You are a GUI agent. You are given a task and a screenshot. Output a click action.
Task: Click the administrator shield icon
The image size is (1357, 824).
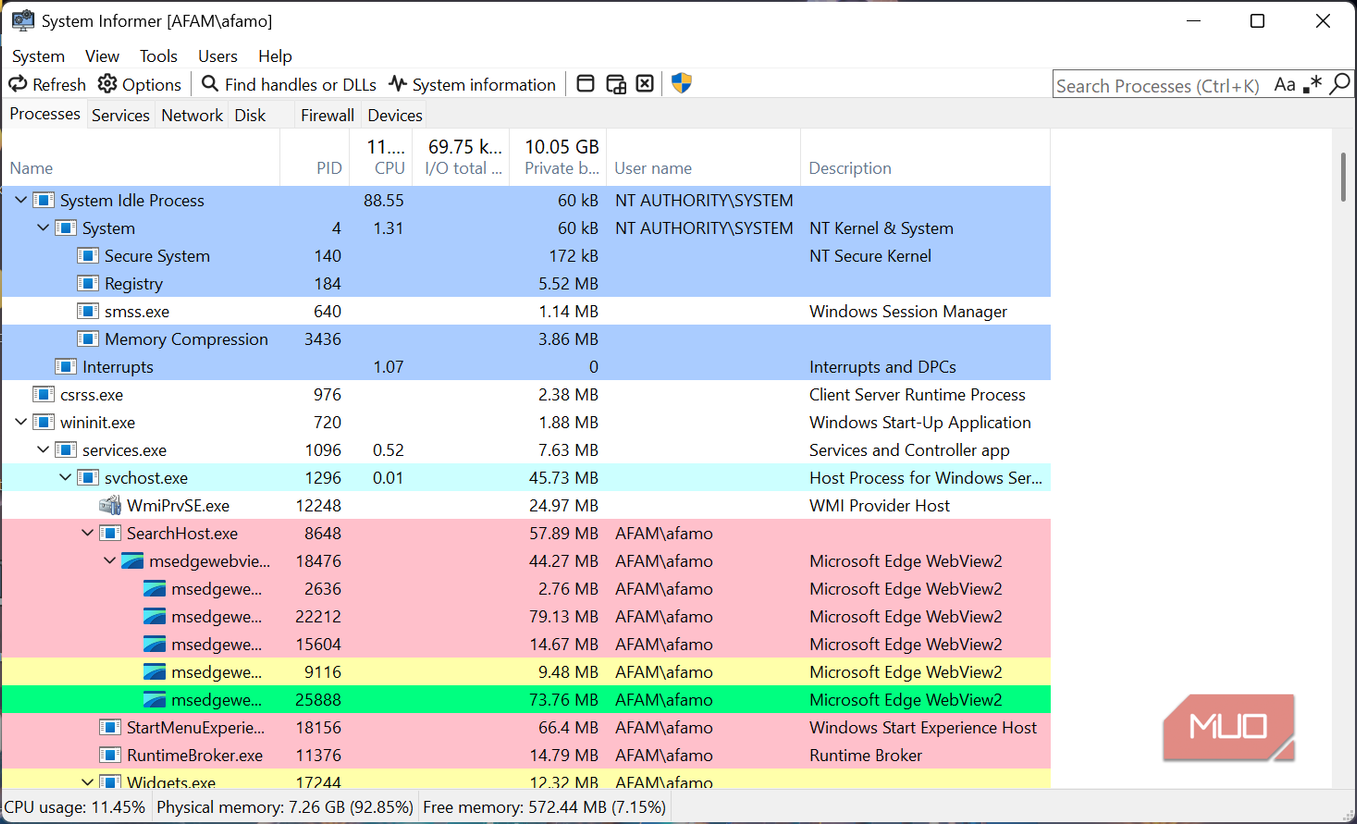(x=682, y=84)
